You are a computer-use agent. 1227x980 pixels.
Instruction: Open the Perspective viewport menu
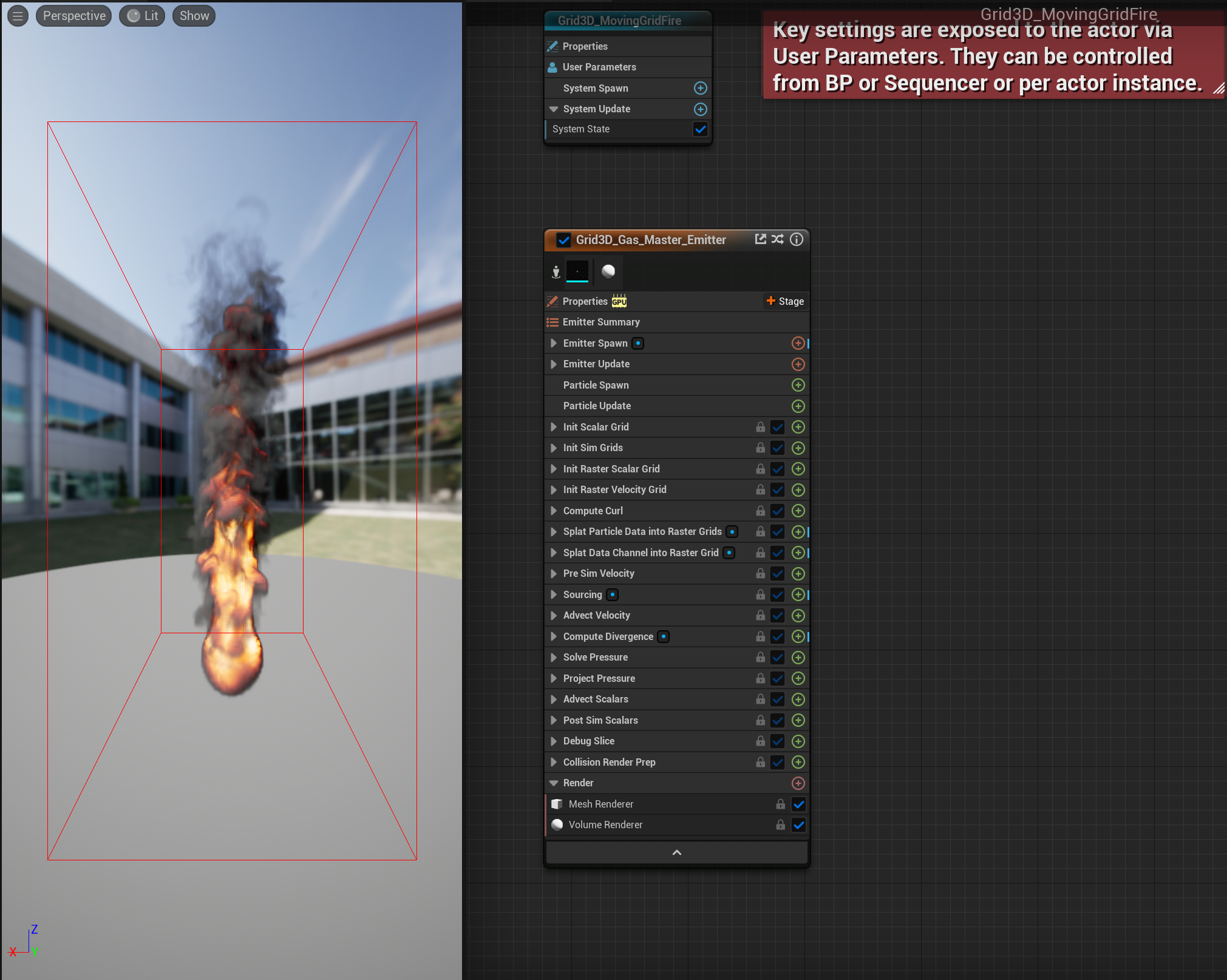[x=74, y=16]
